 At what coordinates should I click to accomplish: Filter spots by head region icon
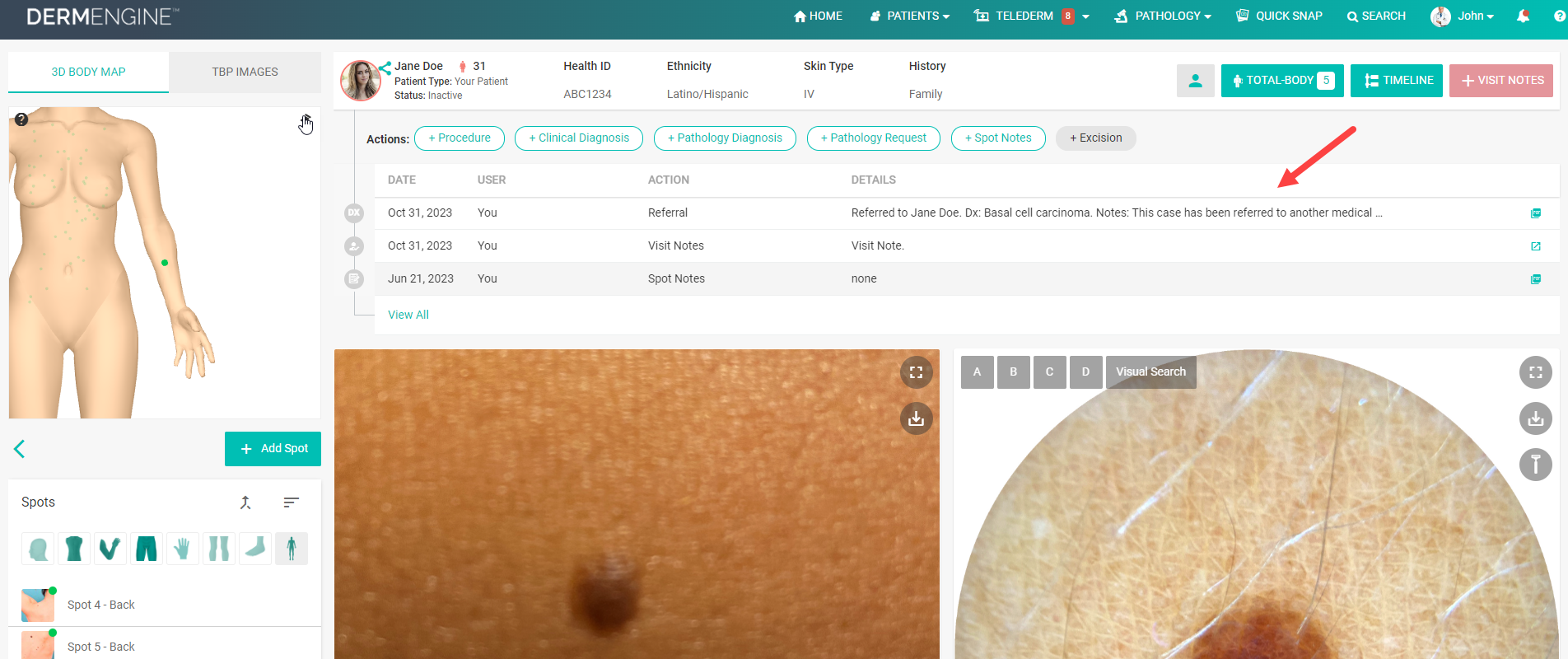[38, 549]
